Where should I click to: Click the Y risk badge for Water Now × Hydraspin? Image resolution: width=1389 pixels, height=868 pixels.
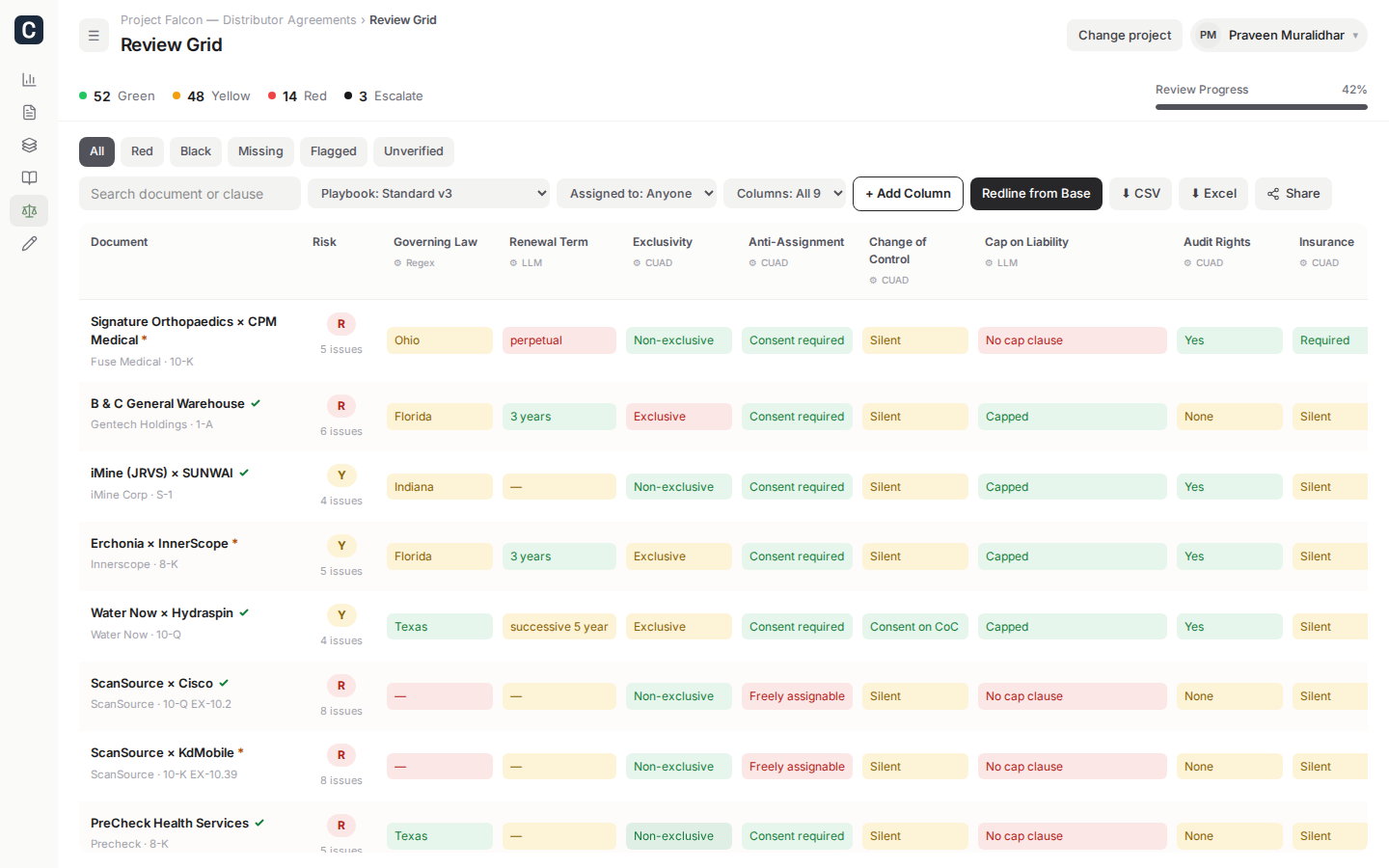coord(341,616)
